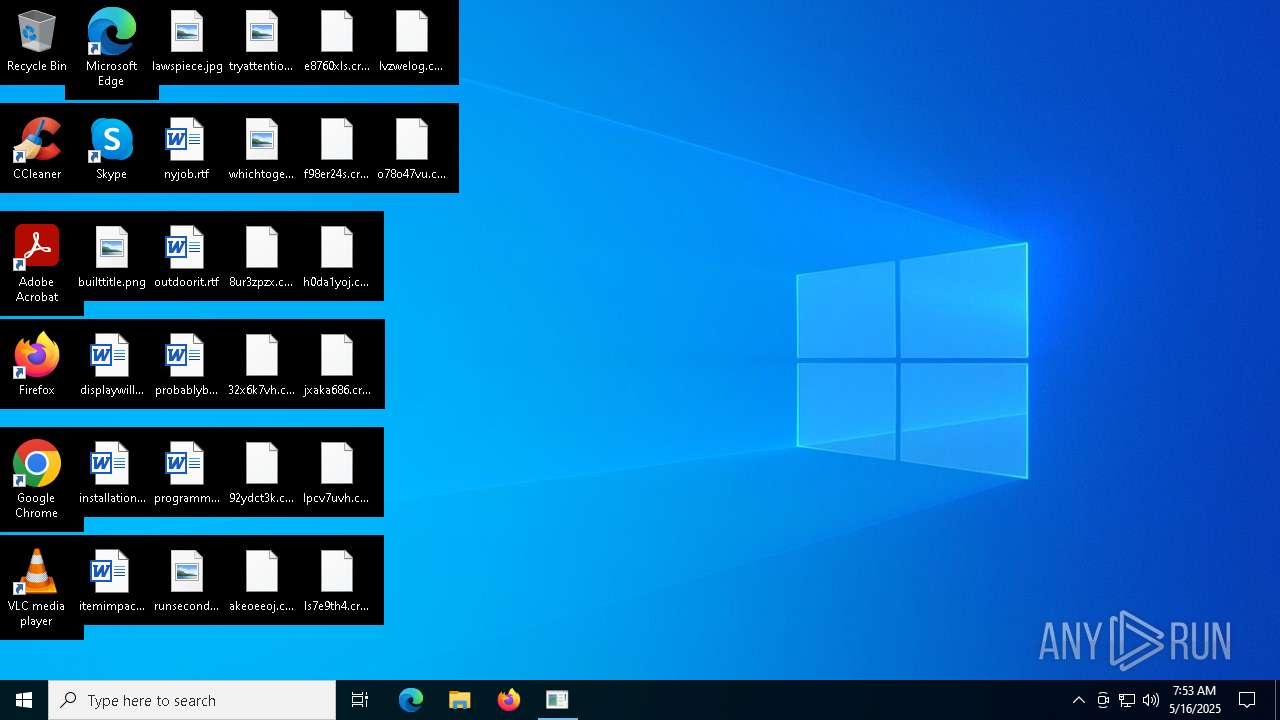The image size is (1280, 720).
Task: Select the f98er24s.cr... file icon
Action: (337, 150)
